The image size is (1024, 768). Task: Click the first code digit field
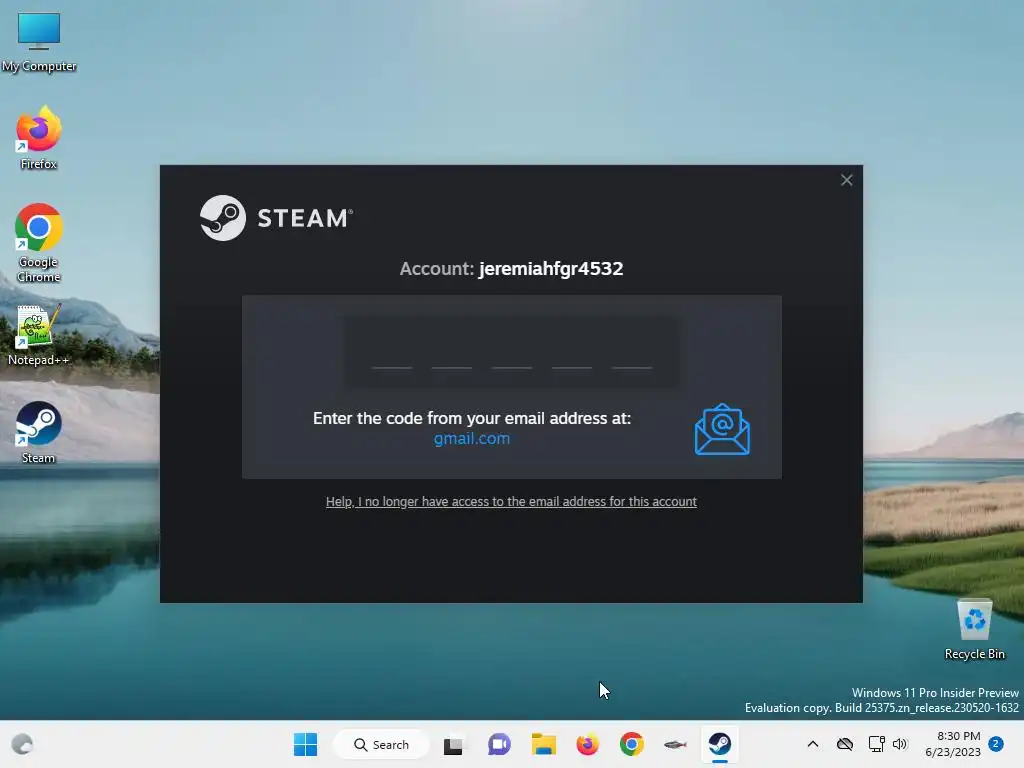392,353
